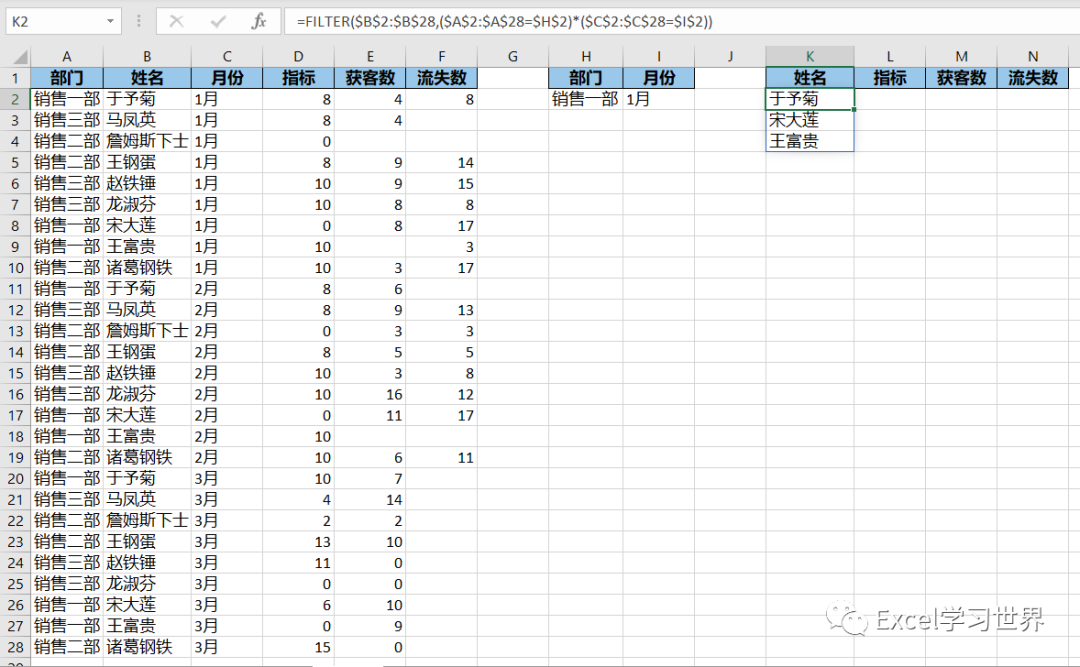Select cell B4 with 詹姆斯下士
This screenshot has height=667, width=1080.
click(147, 141)
